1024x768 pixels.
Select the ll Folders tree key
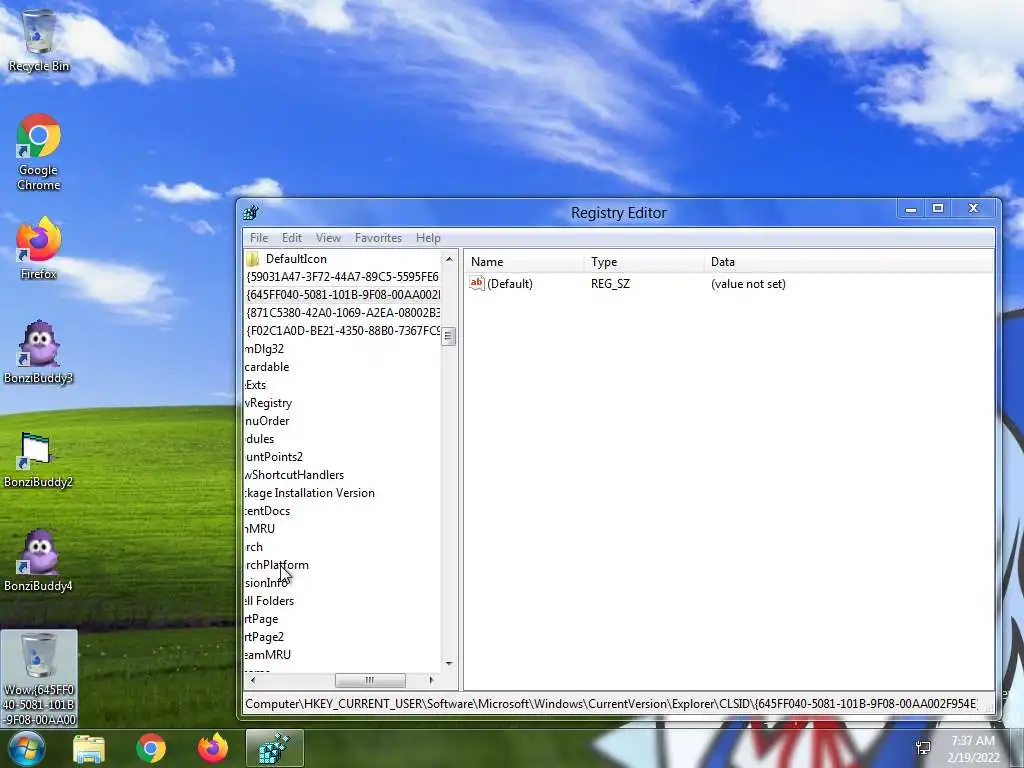269,601
